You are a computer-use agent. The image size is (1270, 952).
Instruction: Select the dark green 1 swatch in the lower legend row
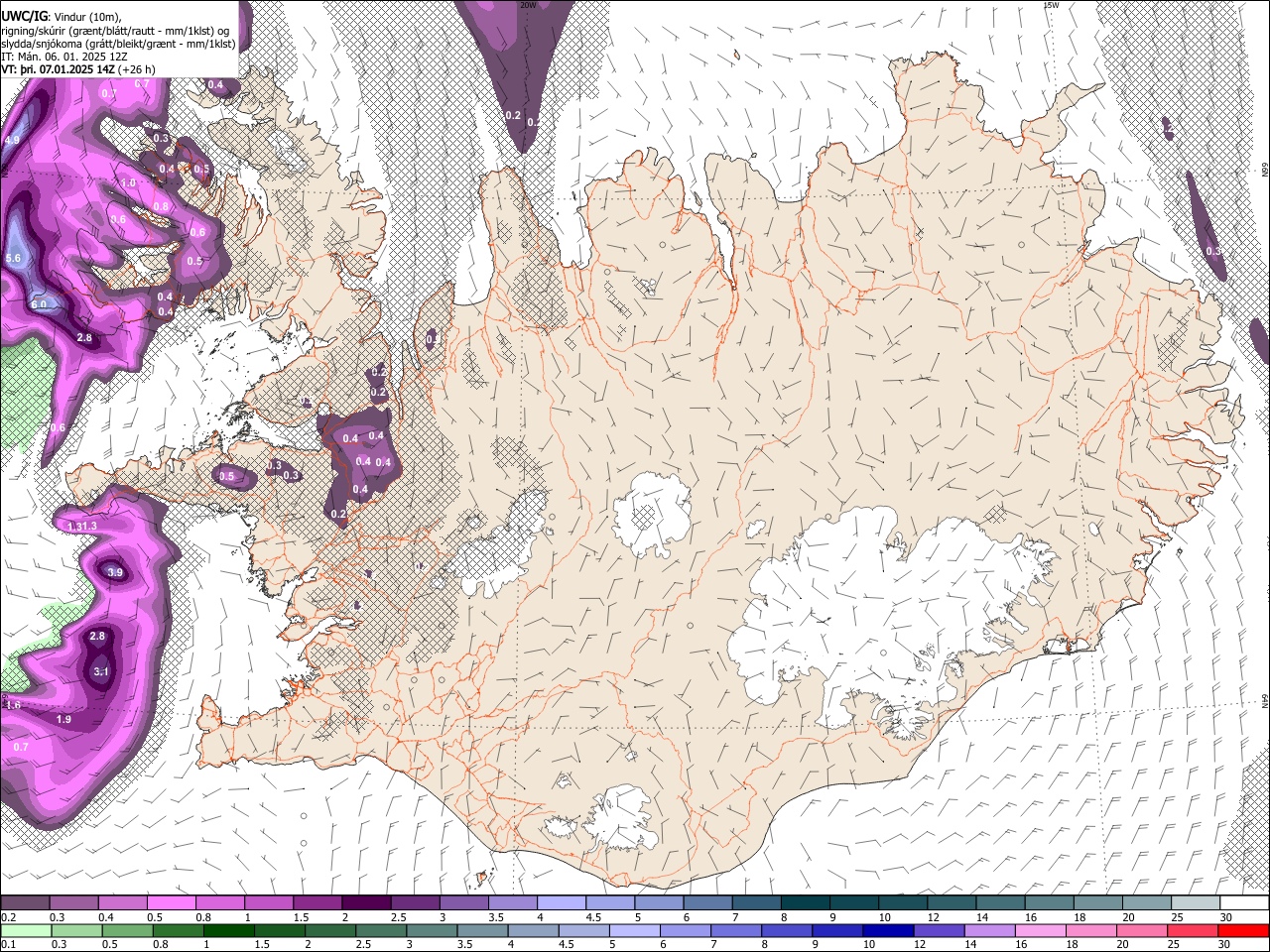229,931
